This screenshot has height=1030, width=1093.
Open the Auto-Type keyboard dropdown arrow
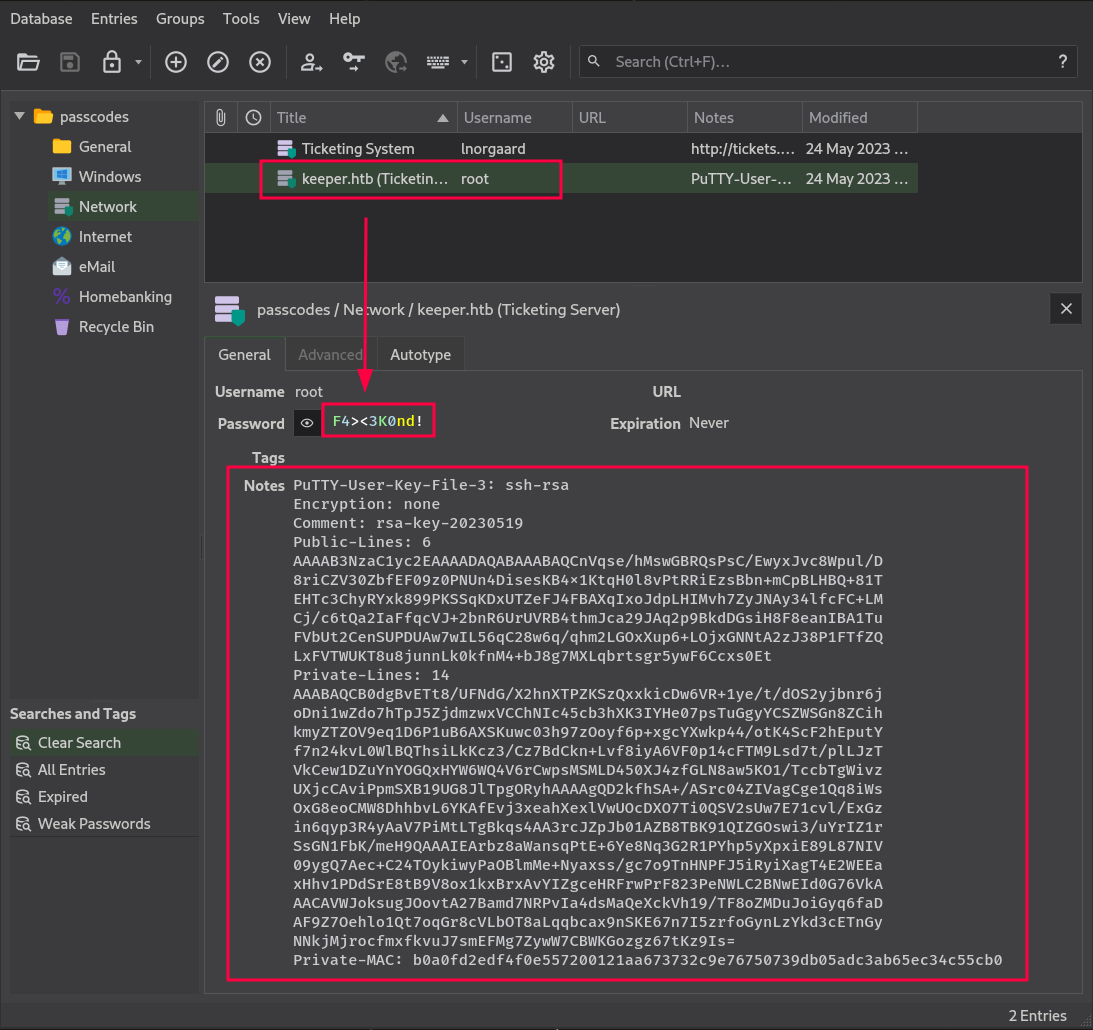tap(464, 62)
